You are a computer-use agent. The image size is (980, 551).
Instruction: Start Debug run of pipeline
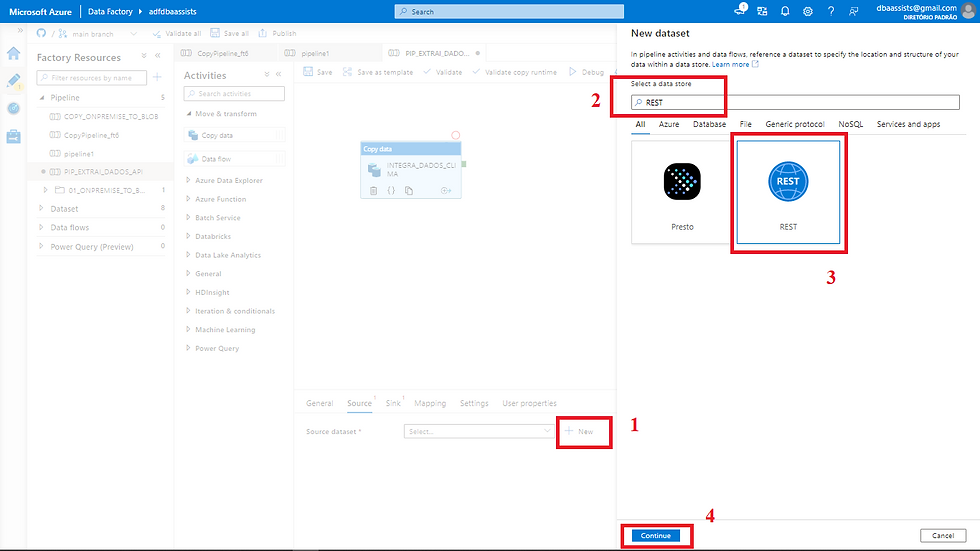(x=586, y=72)
